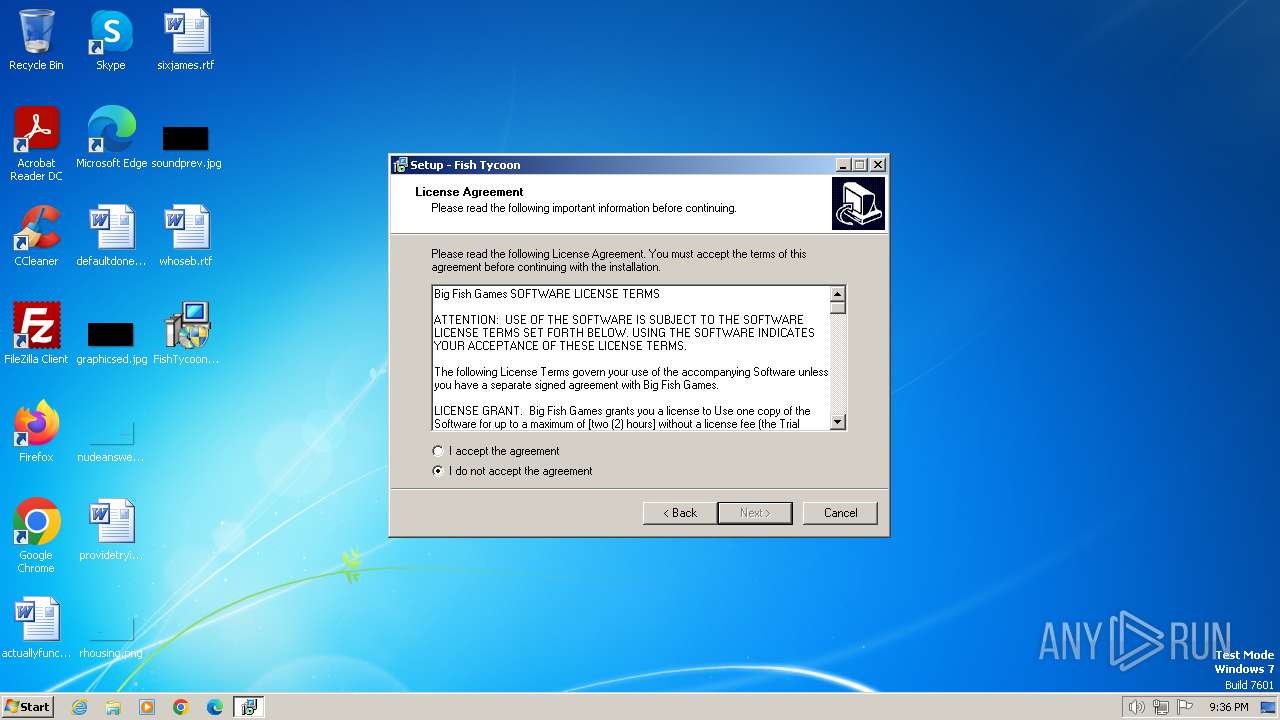Open the Action Center flag icon
1280x720 pixels.
[1185, 707]
